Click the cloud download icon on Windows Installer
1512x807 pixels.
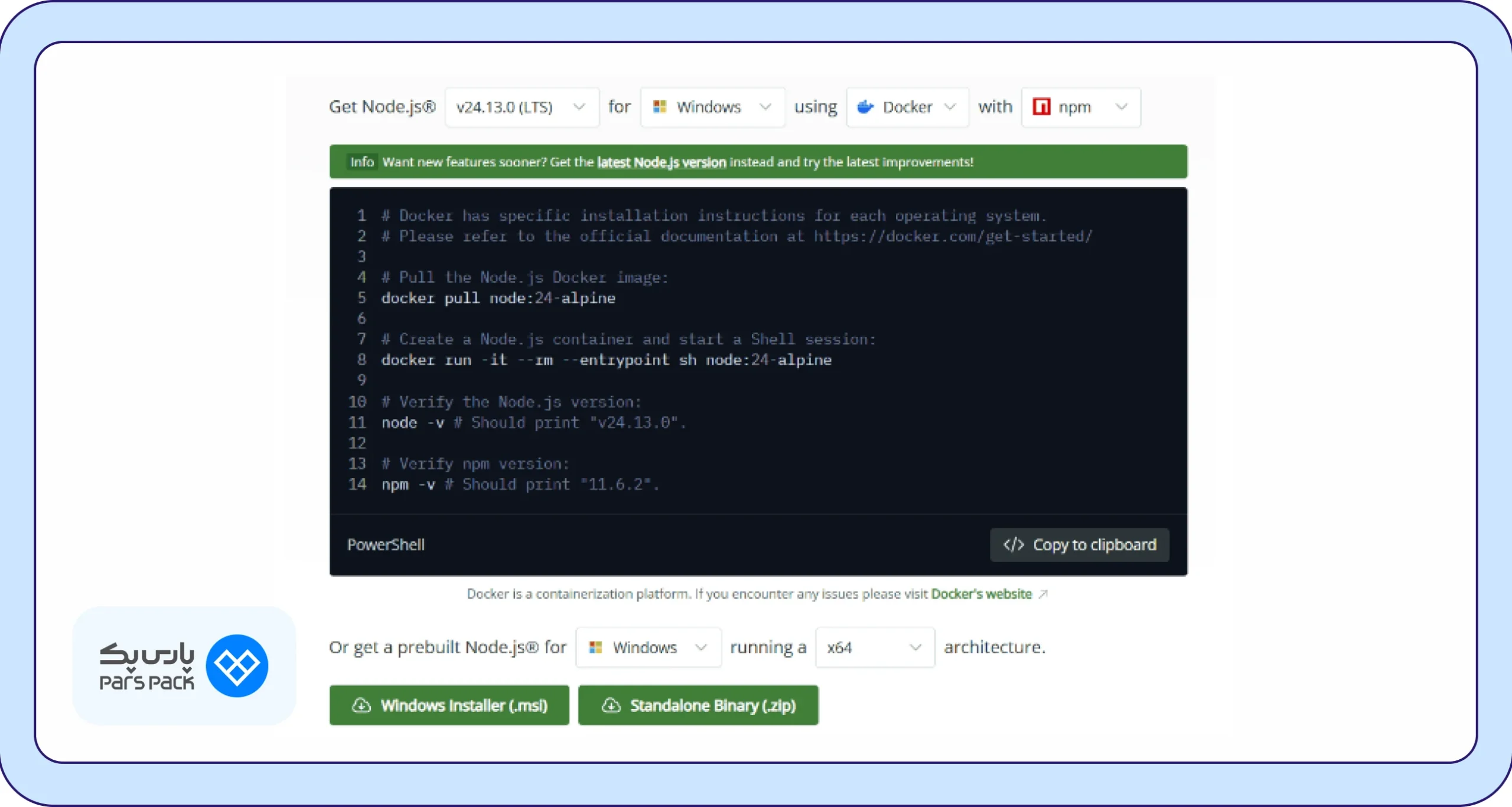(x=361, y=705)
